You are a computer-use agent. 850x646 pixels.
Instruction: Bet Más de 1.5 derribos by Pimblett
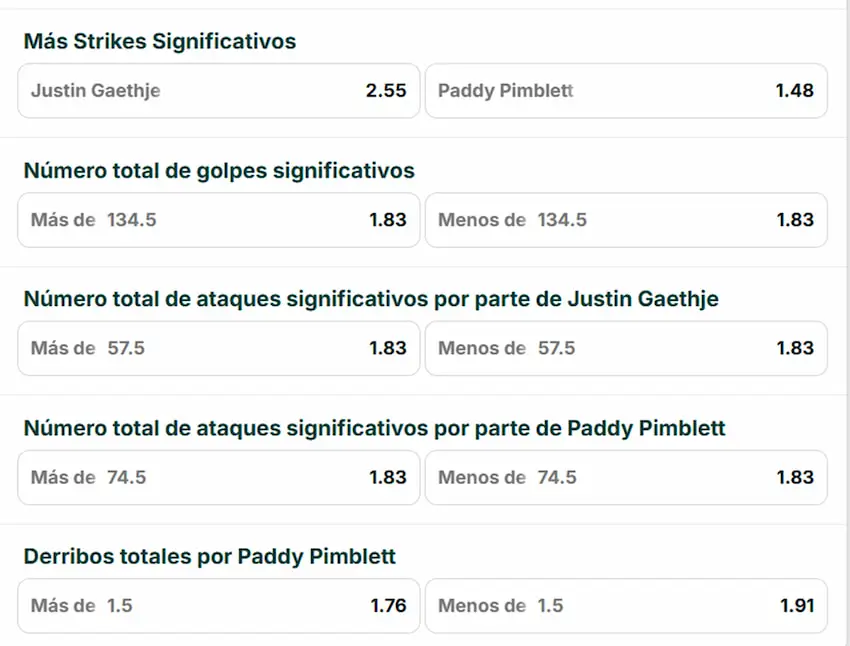(218, 606)
